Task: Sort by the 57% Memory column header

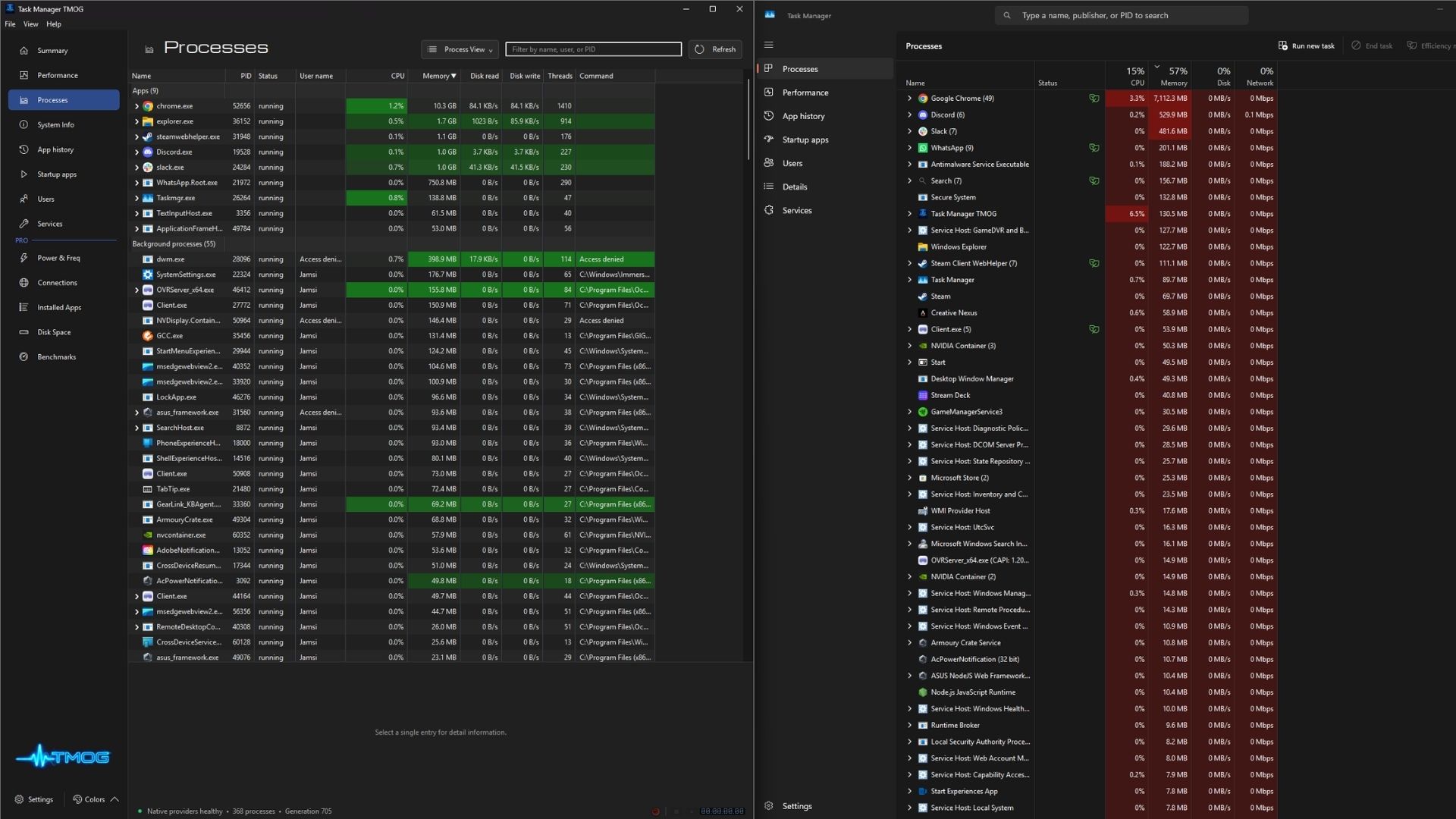Action: click(1169, 76)
